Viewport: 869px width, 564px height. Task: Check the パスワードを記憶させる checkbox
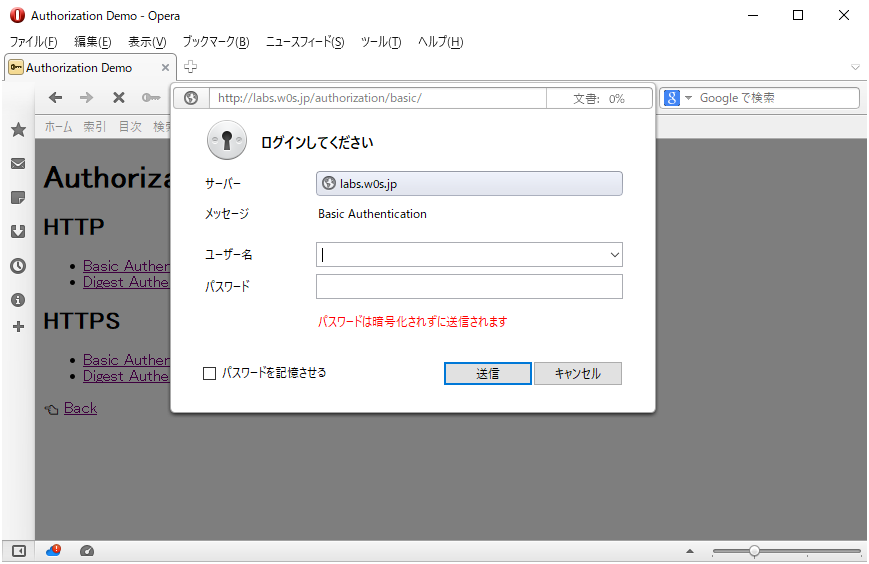[210, 373]
